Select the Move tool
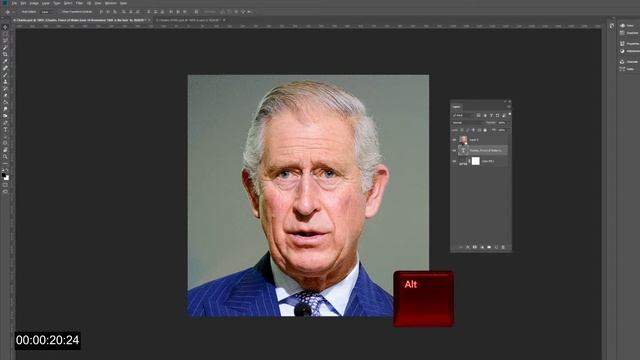 coord(5,27)
